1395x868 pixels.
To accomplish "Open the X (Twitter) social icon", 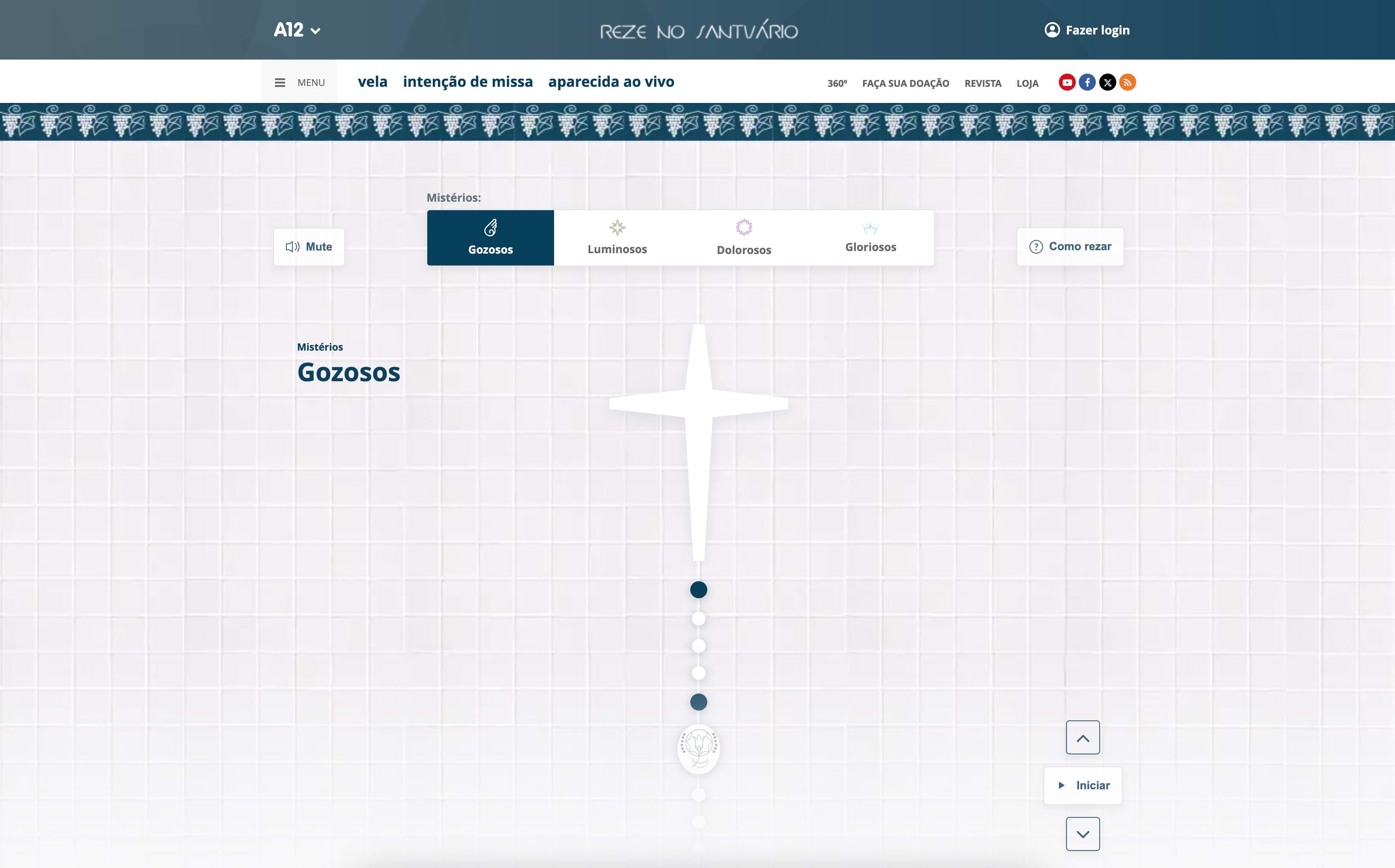I will (x=1107, y=83).
